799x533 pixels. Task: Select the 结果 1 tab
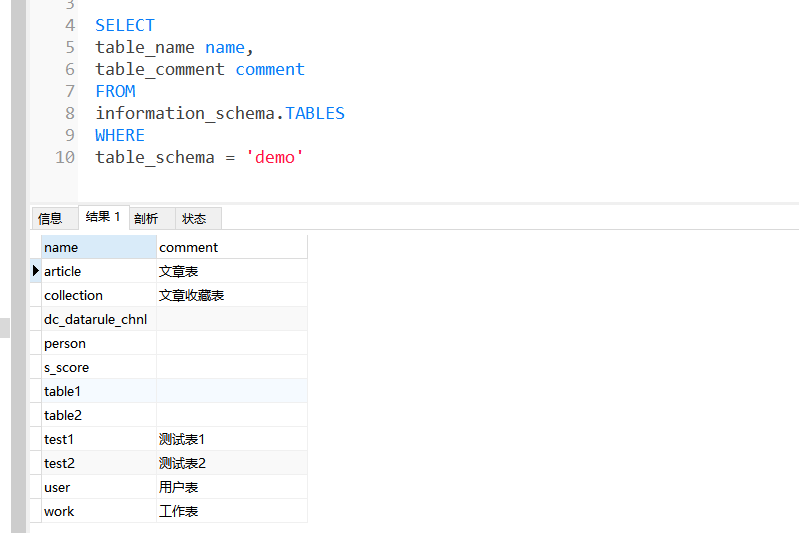coord(103,217)
